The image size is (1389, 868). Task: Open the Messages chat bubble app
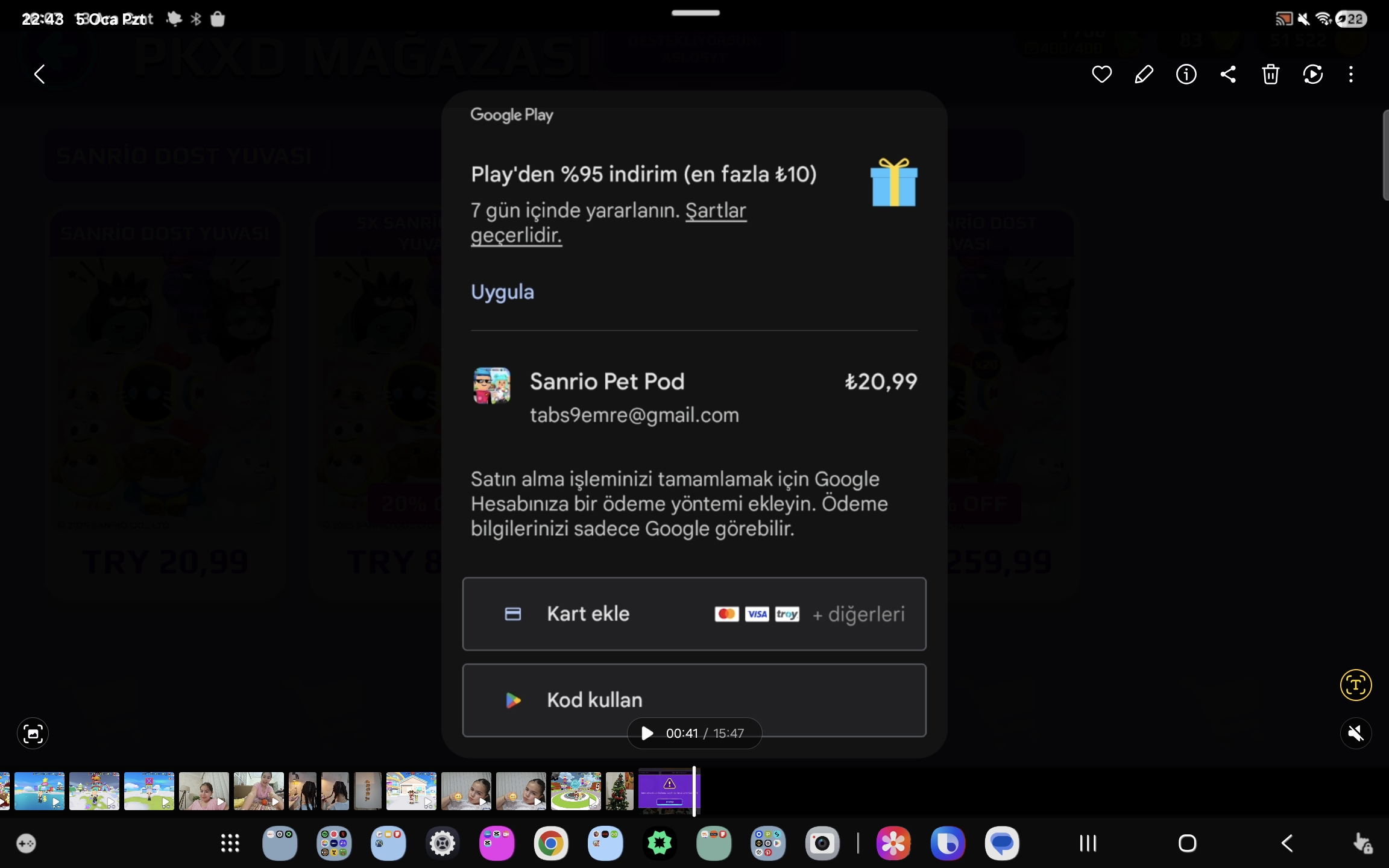pos(1002,843)
